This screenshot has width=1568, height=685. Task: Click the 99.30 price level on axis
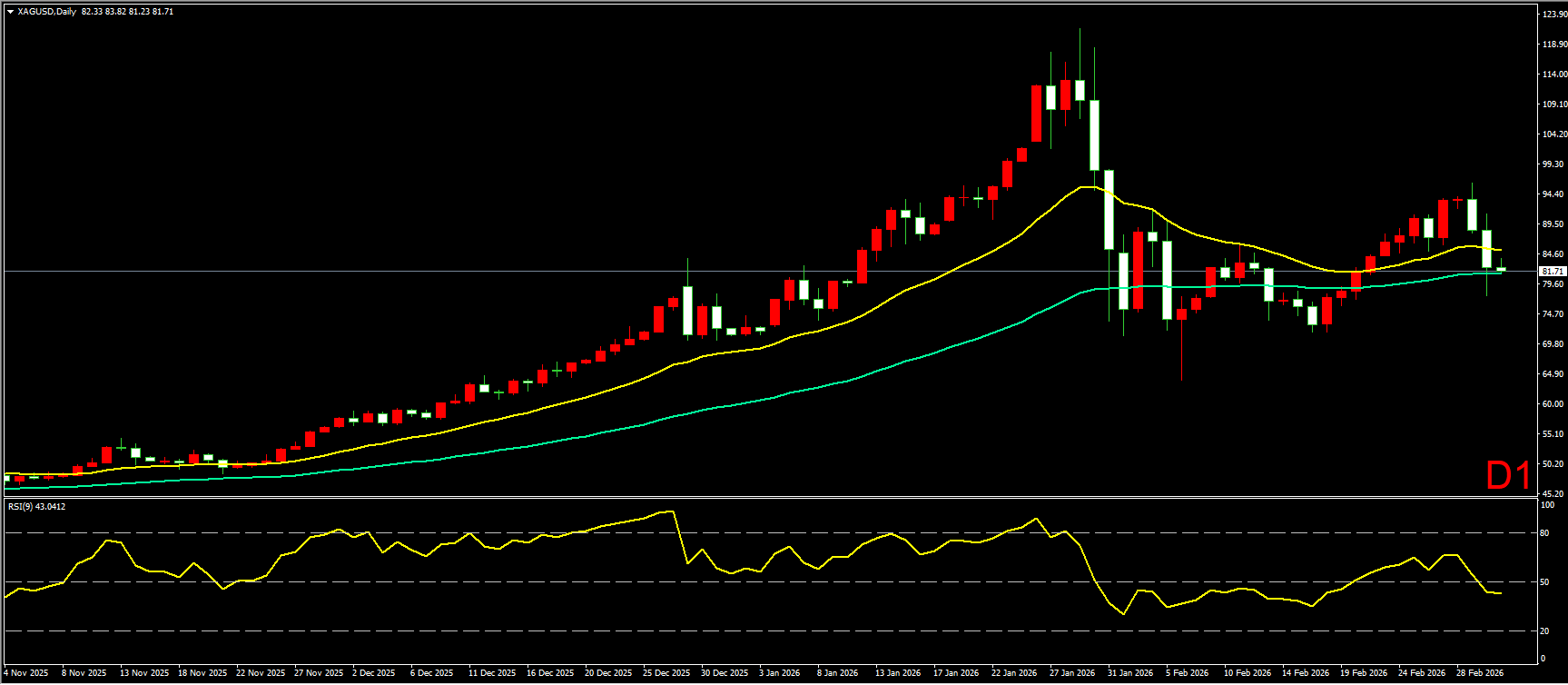[1553, 164]
